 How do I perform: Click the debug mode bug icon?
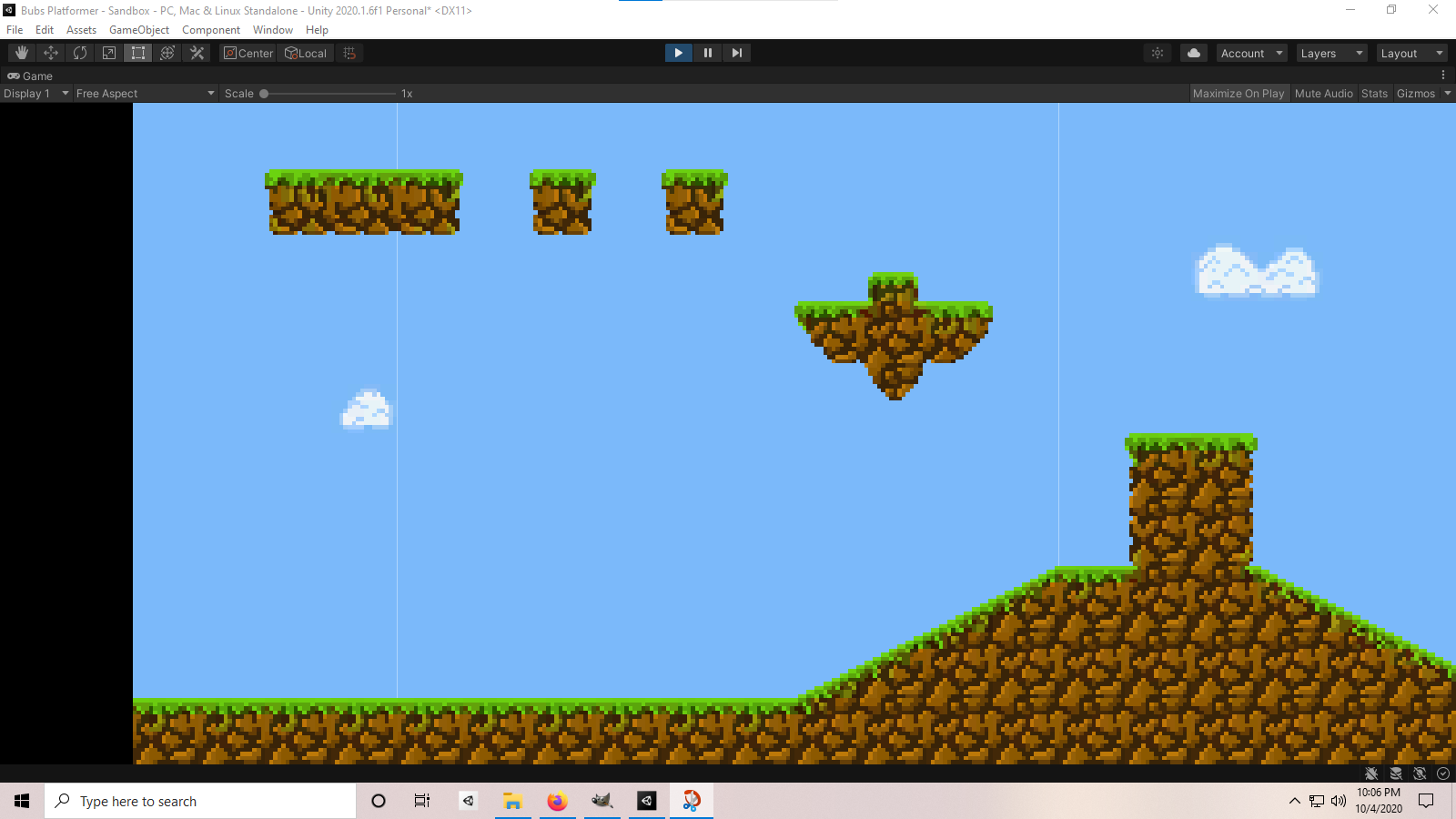click(1371, 773)
